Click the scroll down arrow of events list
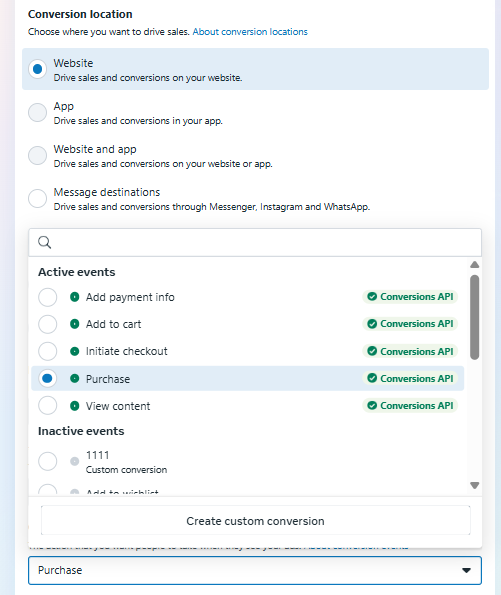 coord(474,485)
